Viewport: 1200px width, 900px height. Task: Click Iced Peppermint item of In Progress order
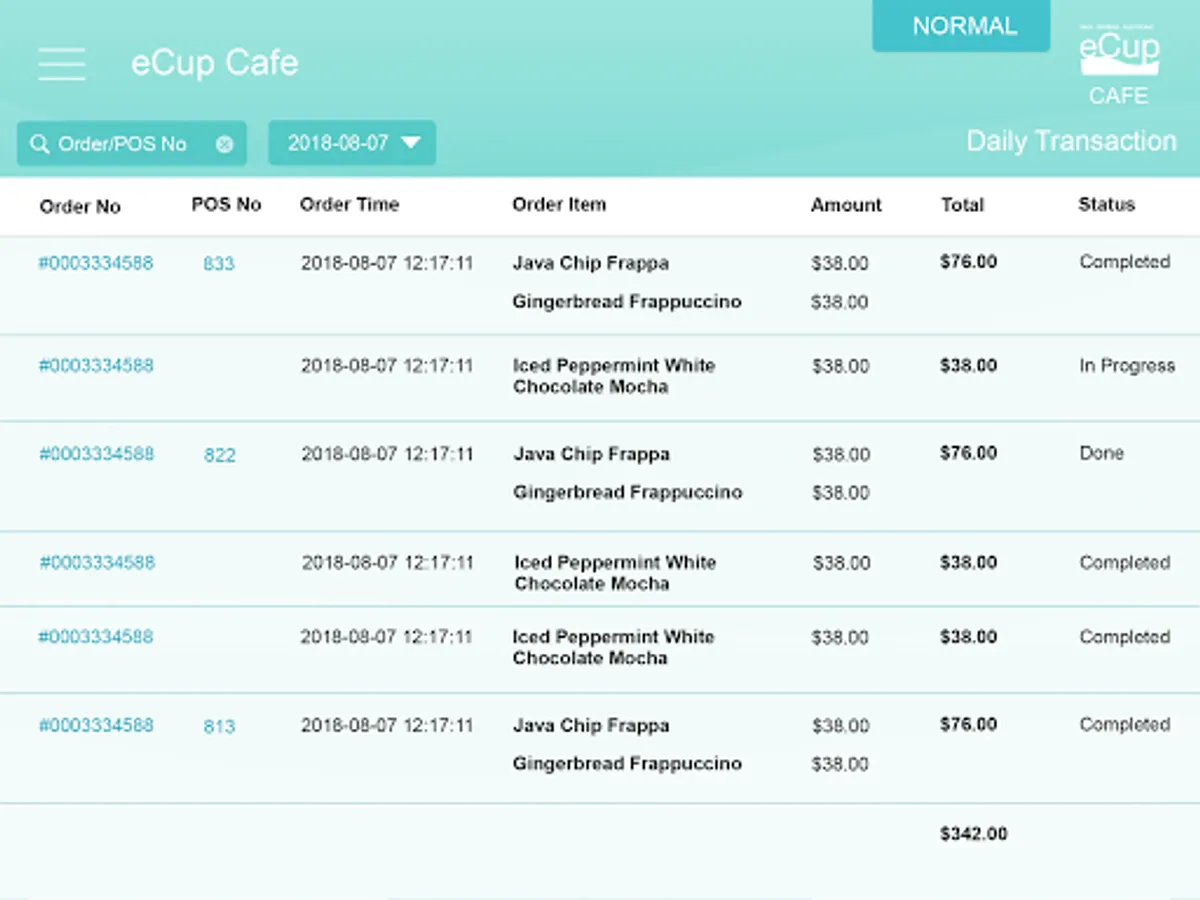tap(614, 376)
